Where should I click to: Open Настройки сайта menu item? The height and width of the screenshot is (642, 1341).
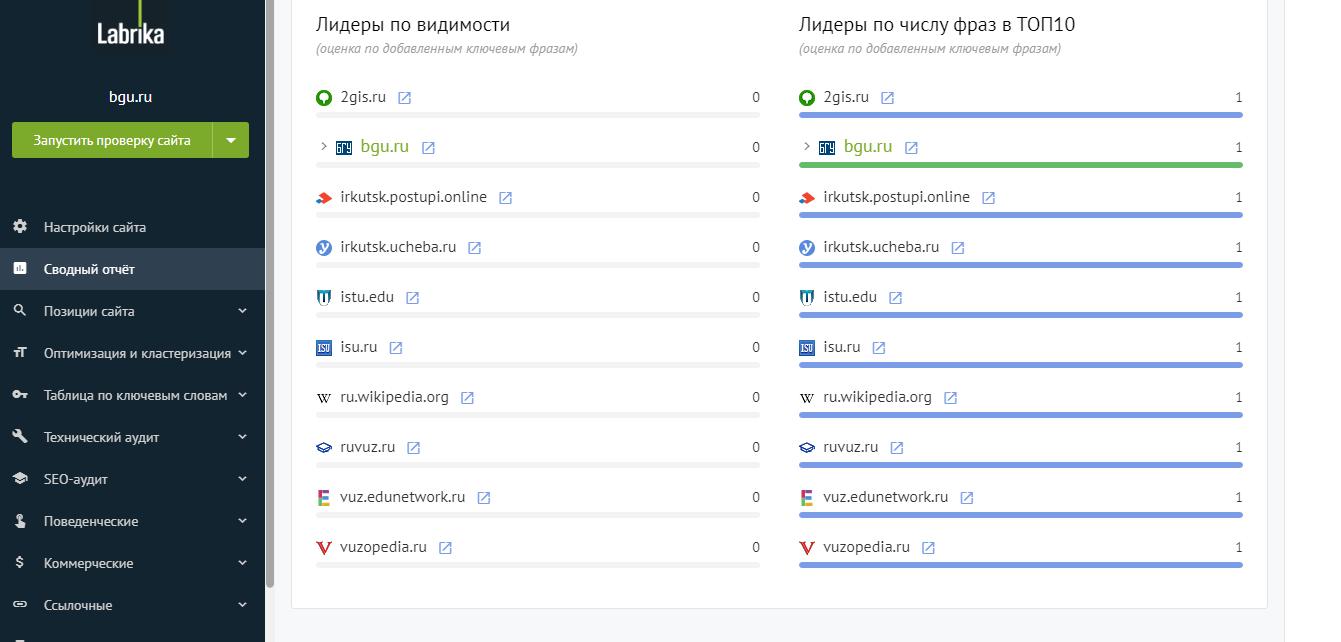coord(132,227)
